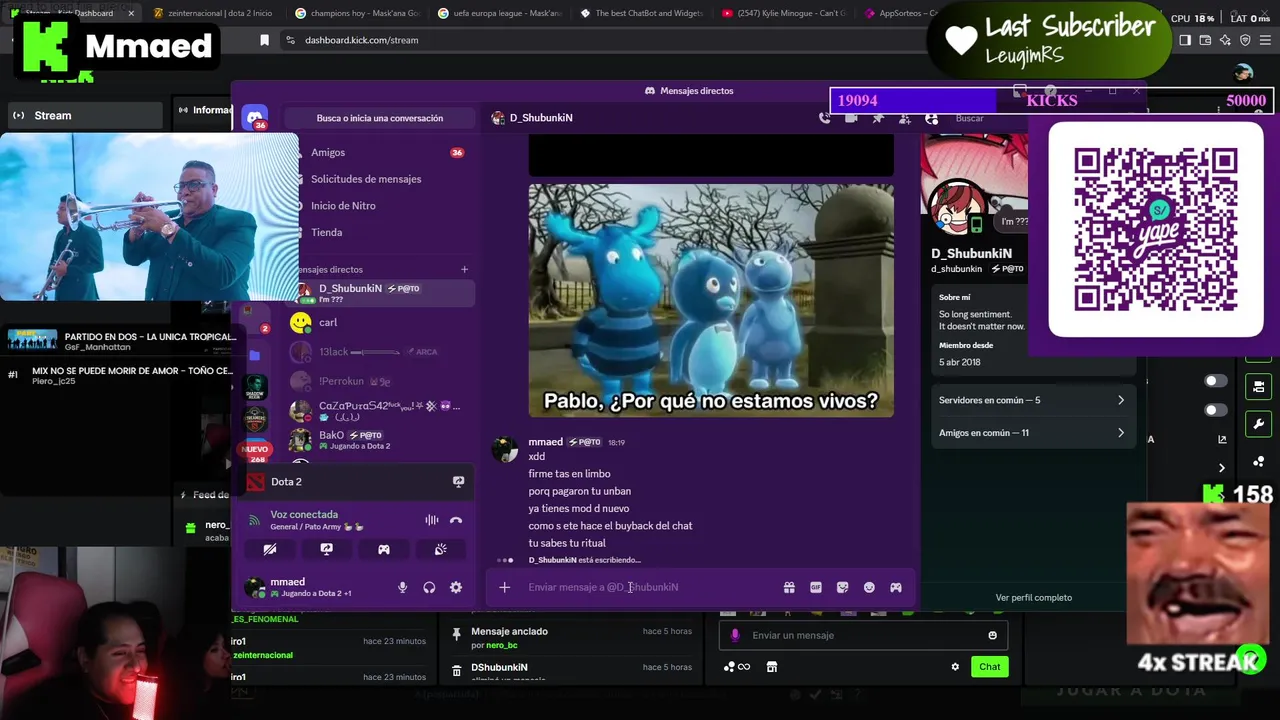Open the sticker picker in Discord
Image resolution: width=1280 pixels, height=720 pixels.
click(842, 587)
